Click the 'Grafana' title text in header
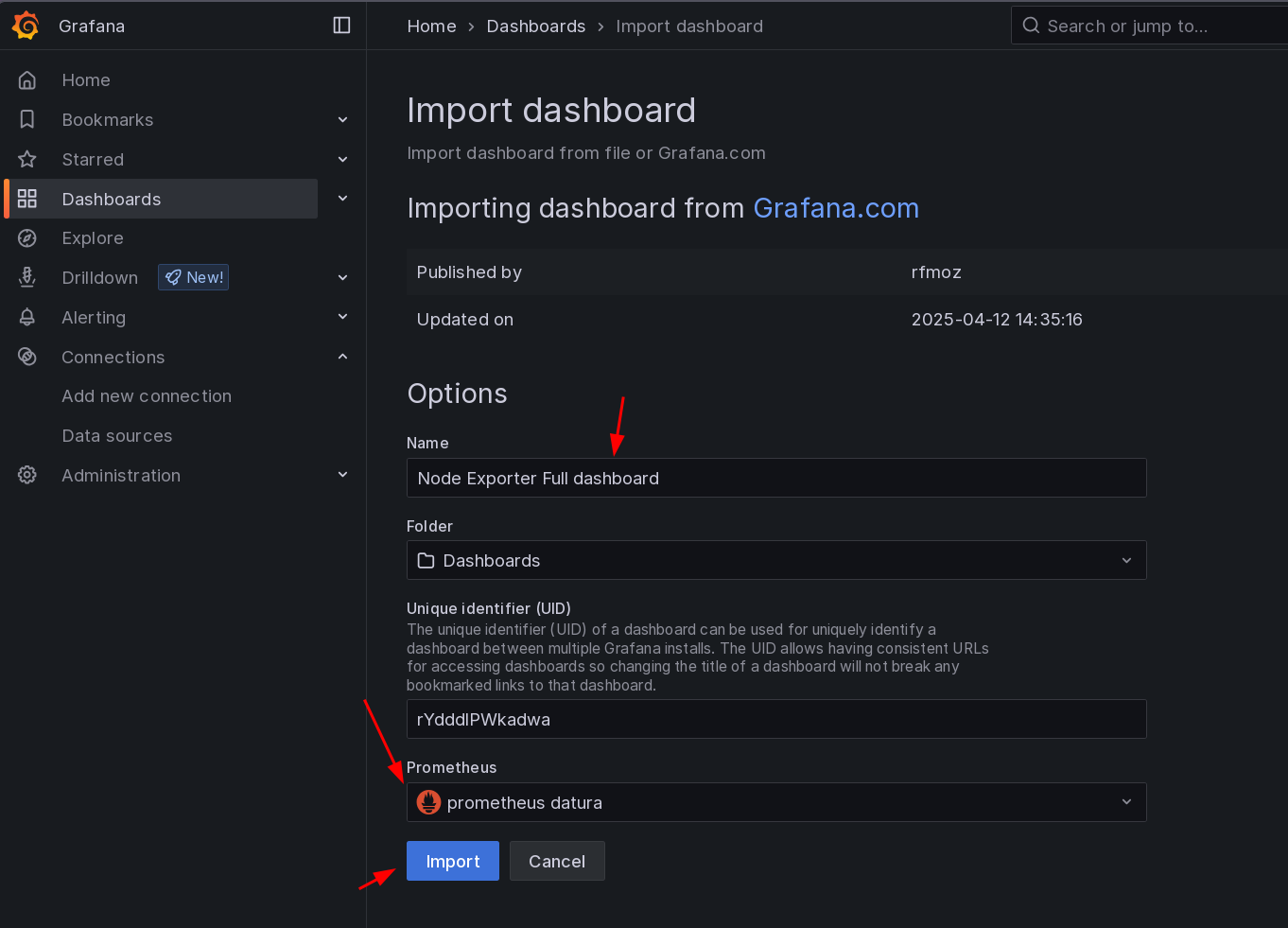 tap(92, 26)
